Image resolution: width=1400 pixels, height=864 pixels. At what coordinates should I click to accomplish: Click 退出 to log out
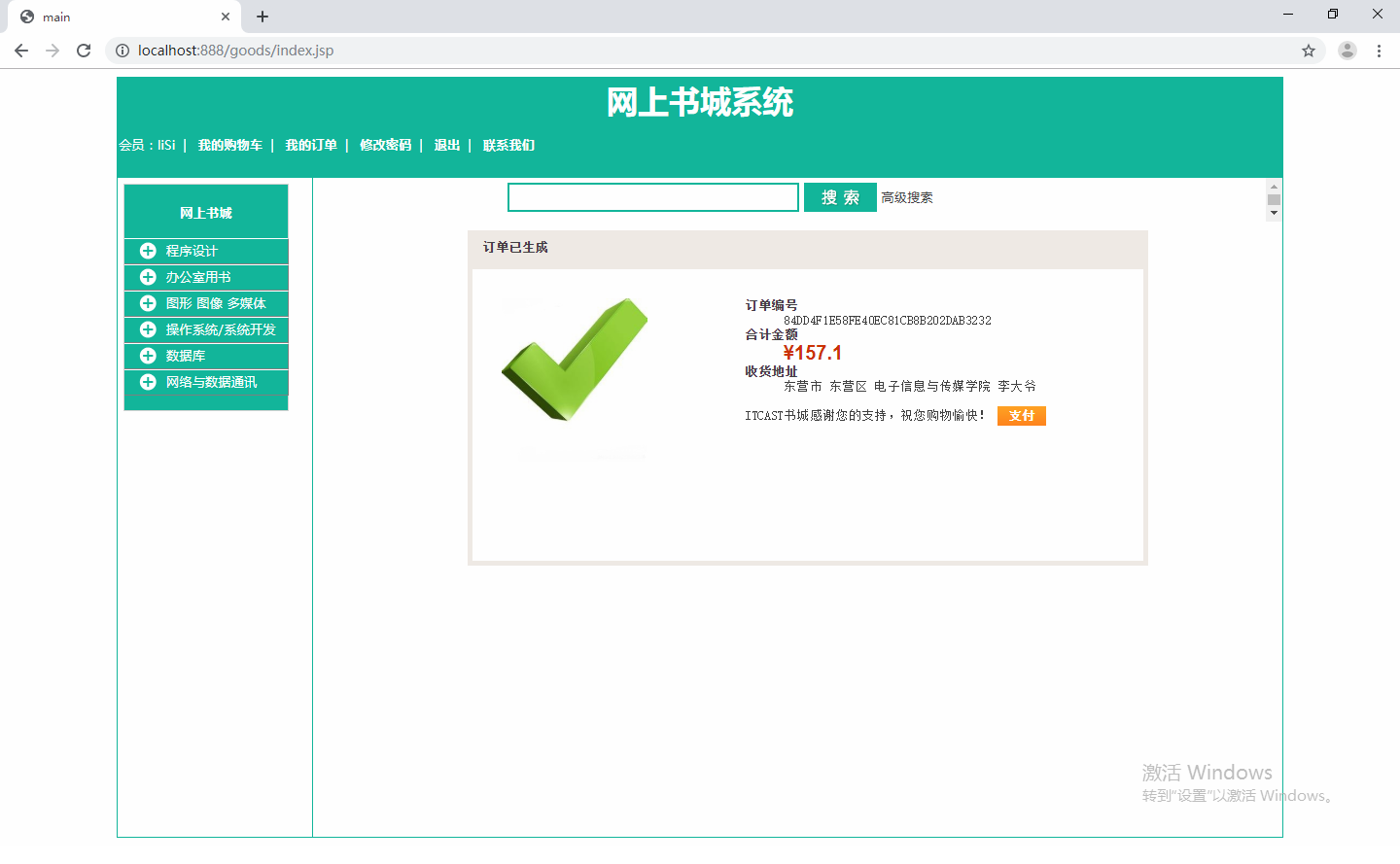(x=447, y=145)
